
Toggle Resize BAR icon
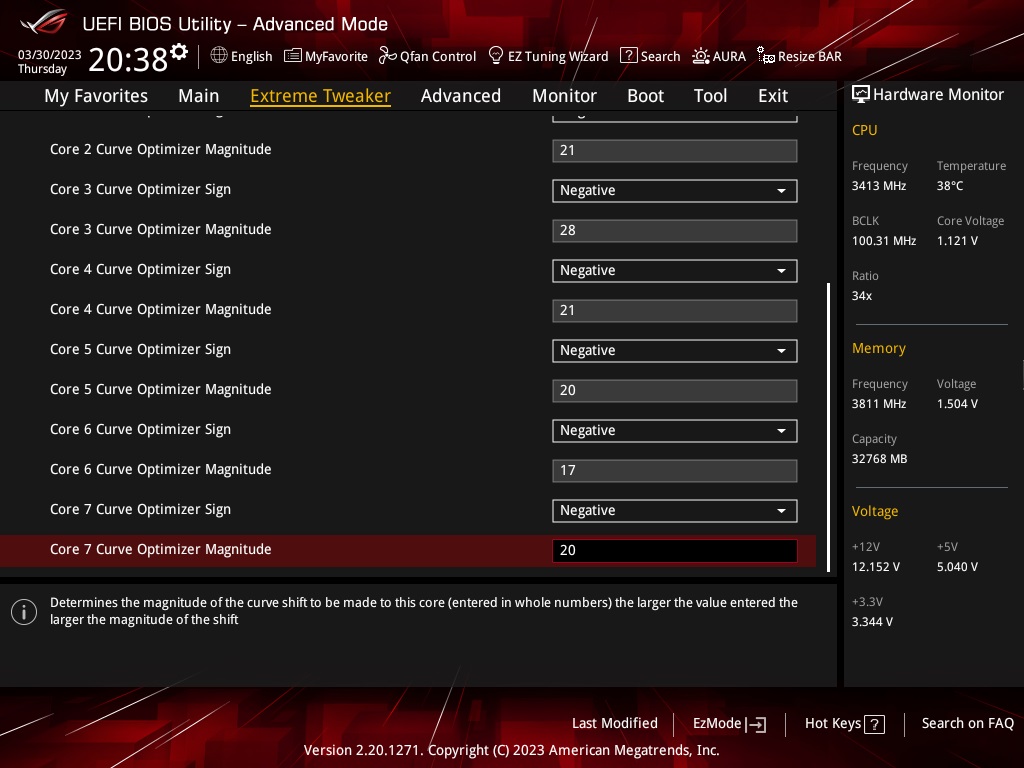pos(765,56)
